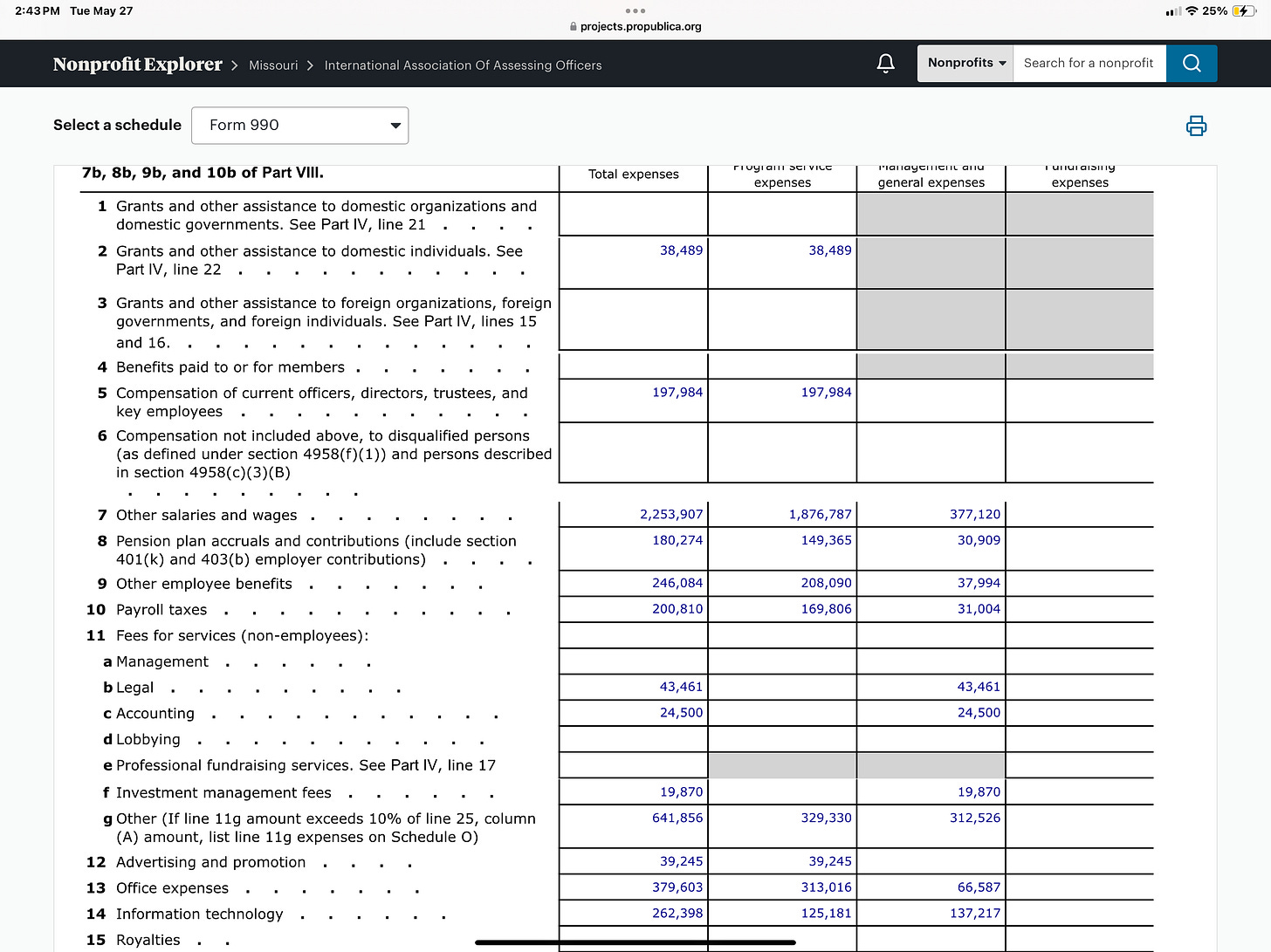This screenshot has height=952, width=1271.
Task: Select the Royalties row label
Action: pos(148,941)
